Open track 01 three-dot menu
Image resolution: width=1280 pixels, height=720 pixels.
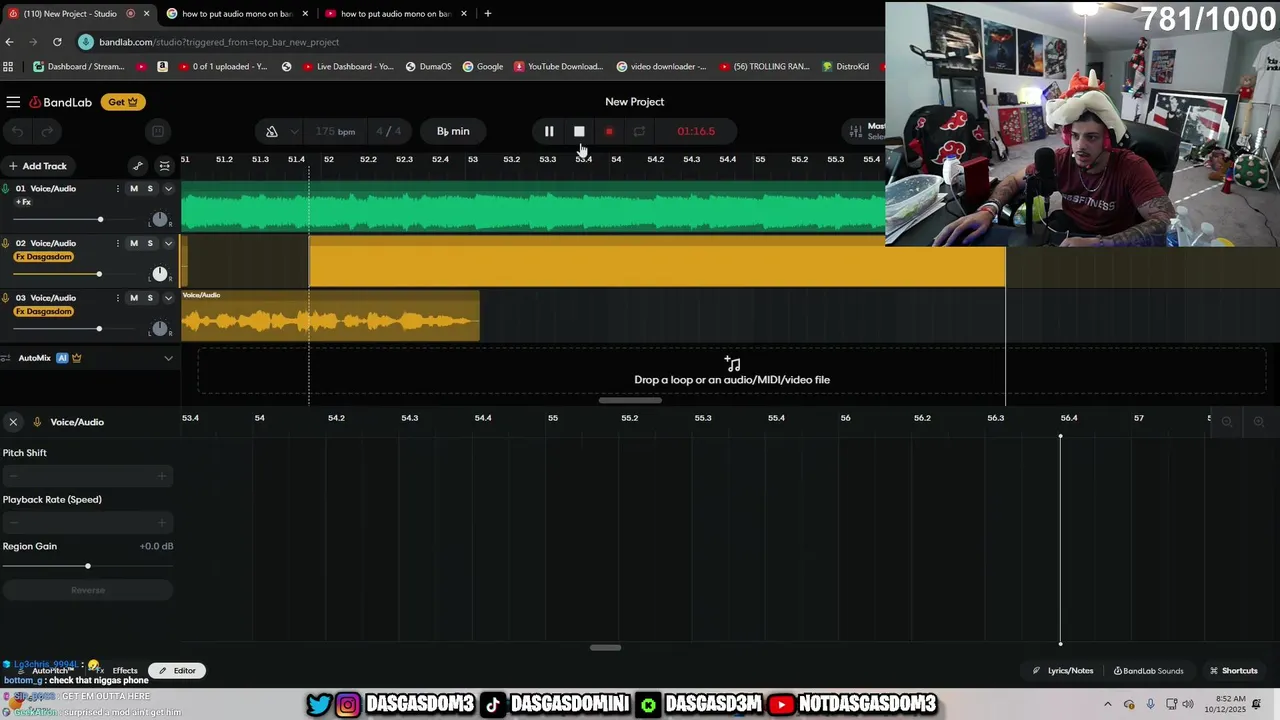[118, 189]
